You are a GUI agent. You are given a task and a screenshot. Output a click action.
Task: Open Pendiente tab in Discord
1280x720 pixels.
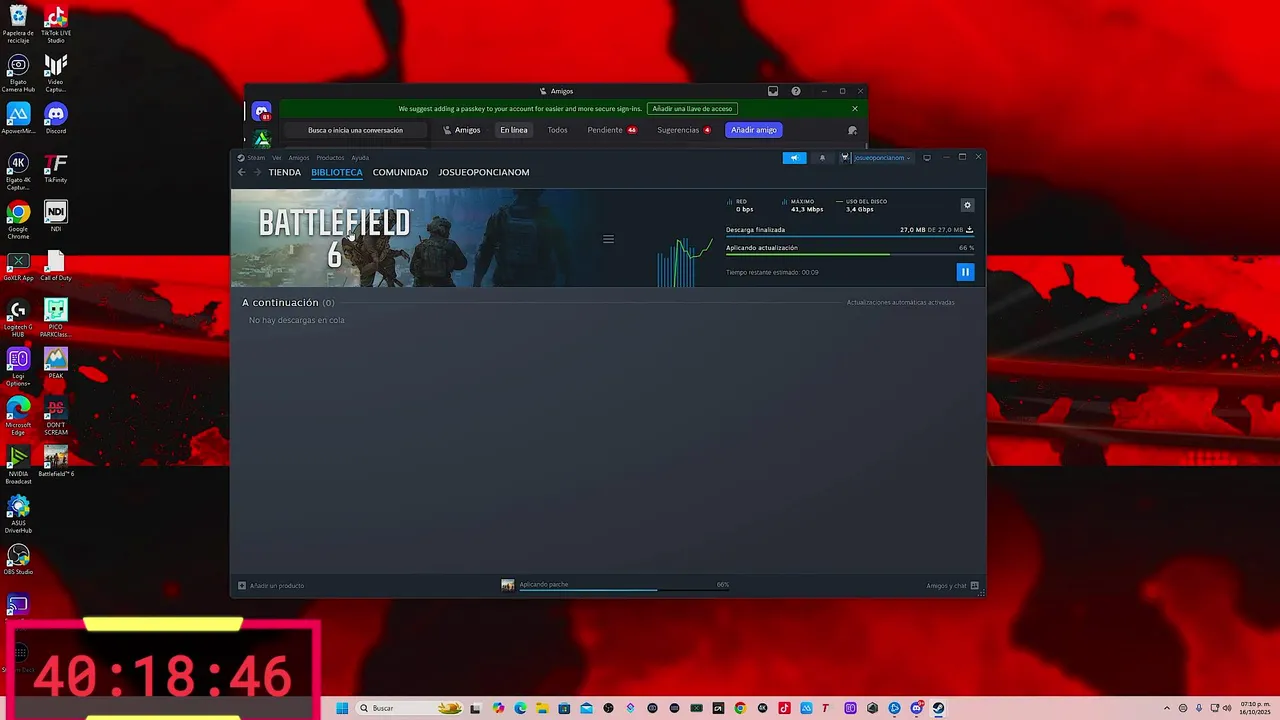[x=612, y=130]
